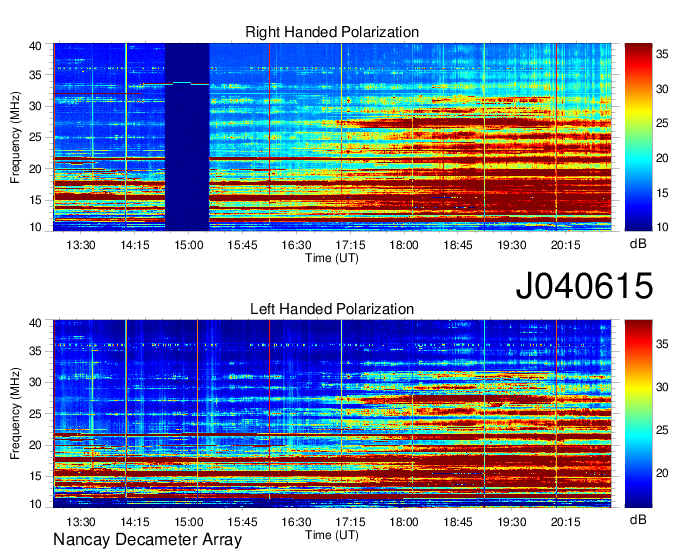Screen dimensions: 680x552
Task: Click 20 dB tick on Left Handed colorbar
Action: click(662, 473)
